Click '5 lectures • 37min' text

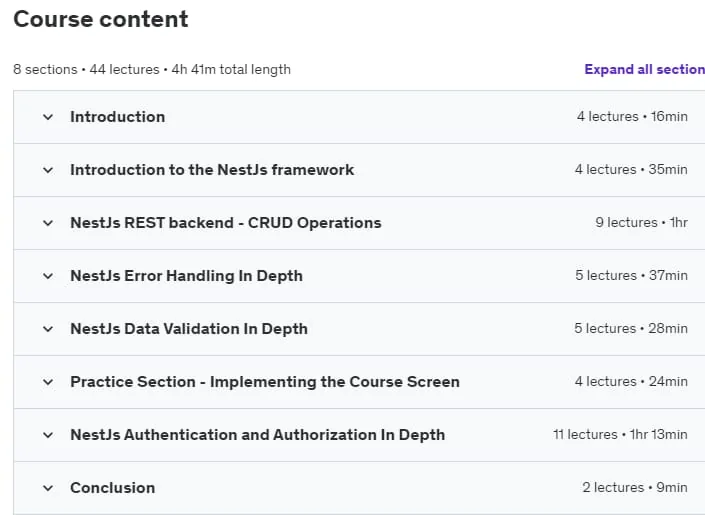(x=632, y=276)
